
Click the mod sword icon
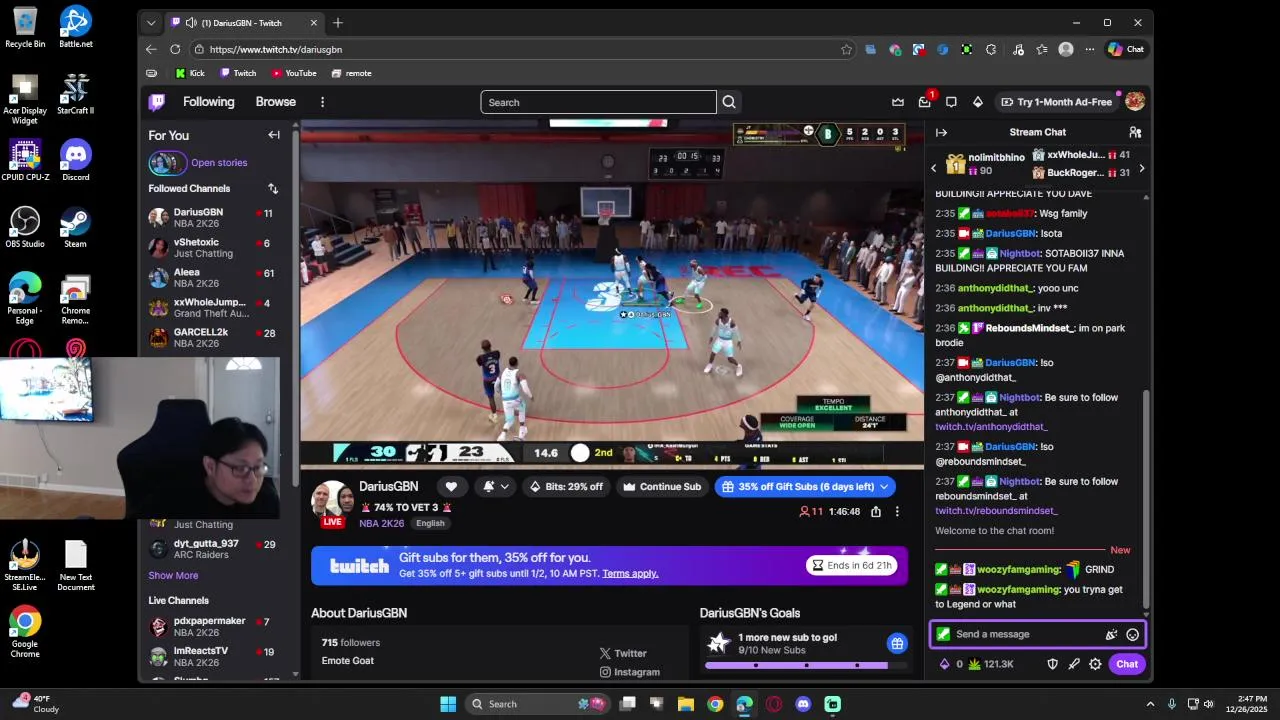tap(1074, 664)
